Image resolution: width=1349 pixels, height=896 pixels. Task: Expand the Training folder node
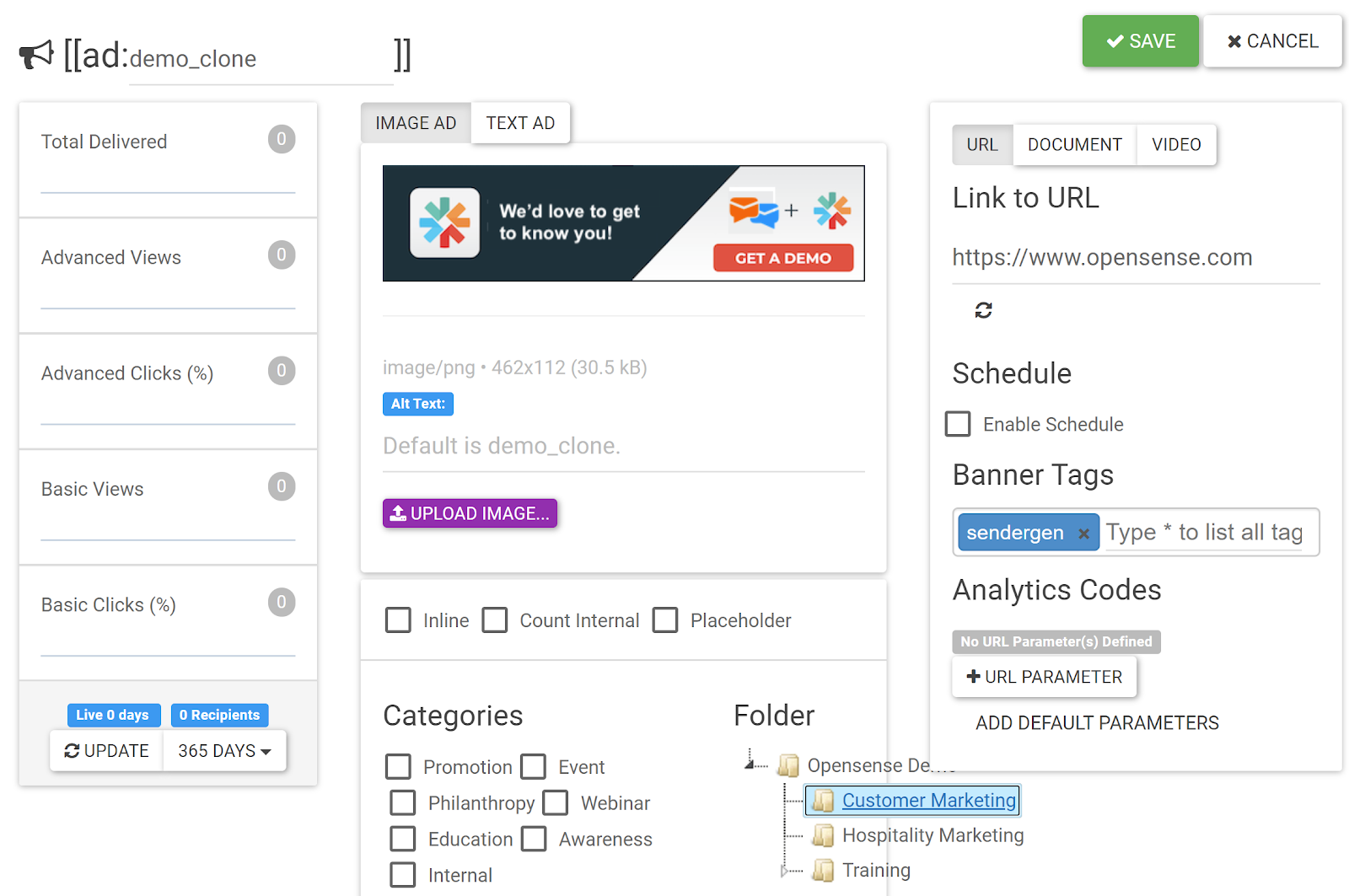click(x=785, y=871)
